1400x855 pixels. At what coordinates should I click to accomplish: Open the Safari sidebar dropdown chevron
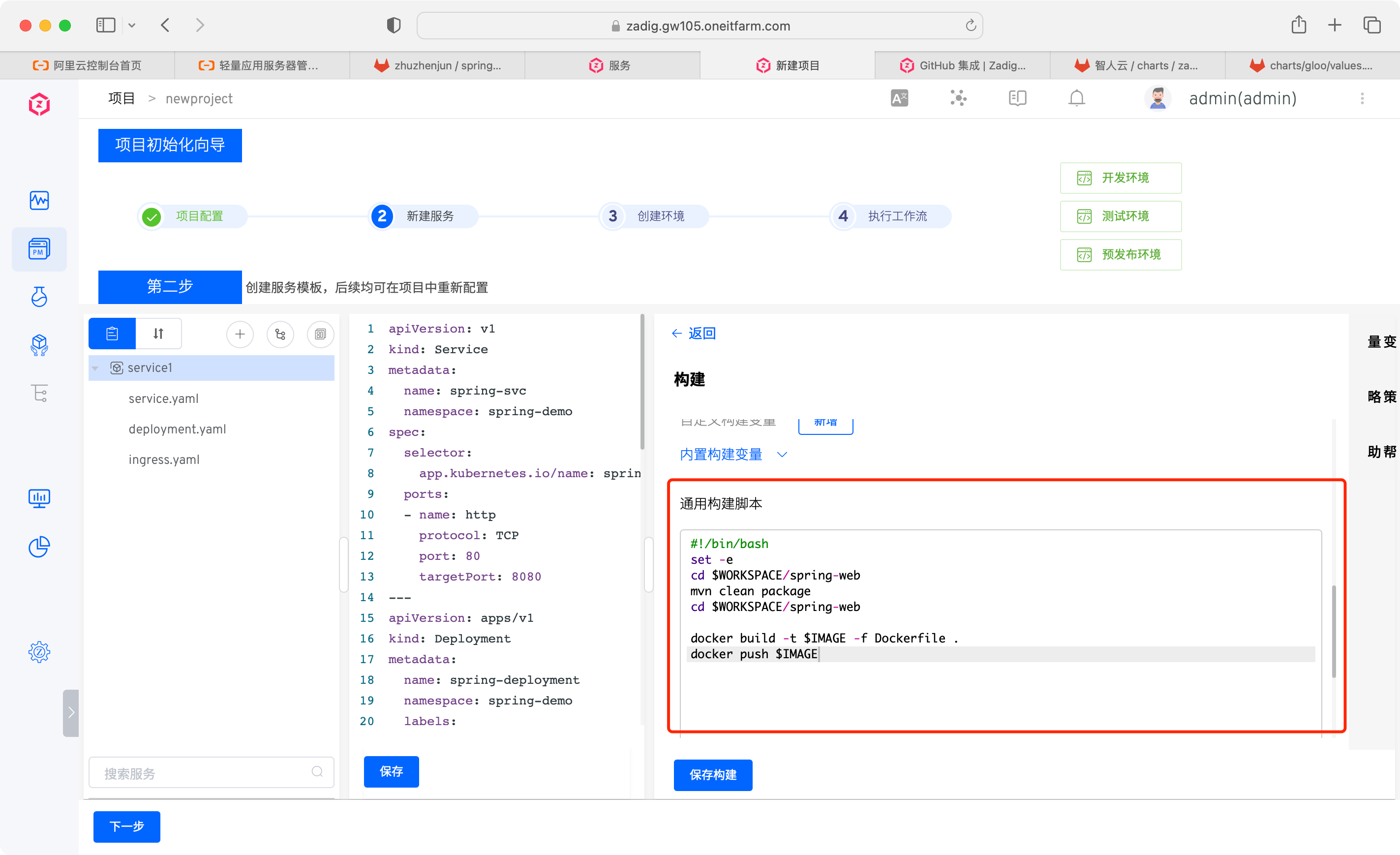132,25
